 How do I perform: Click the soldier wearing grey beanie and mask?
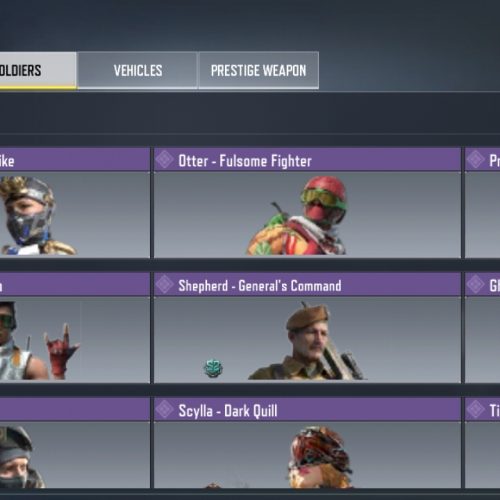(21, 457)
